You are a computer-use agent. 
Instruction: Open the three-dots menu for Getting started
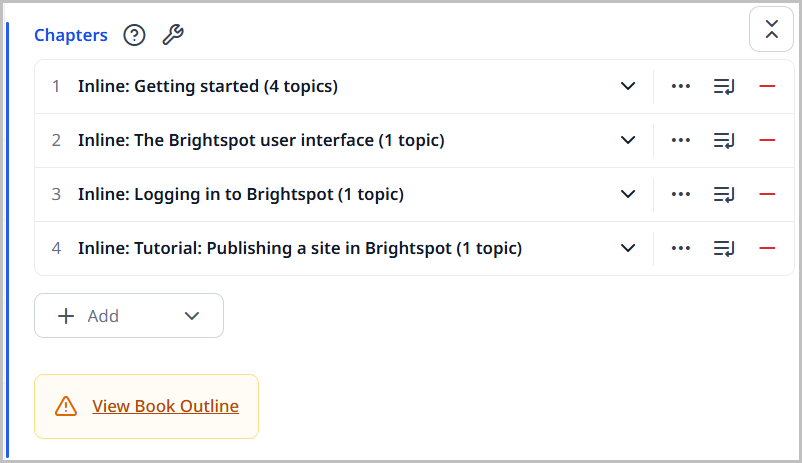pyautogui.click(x=681, y=86)
